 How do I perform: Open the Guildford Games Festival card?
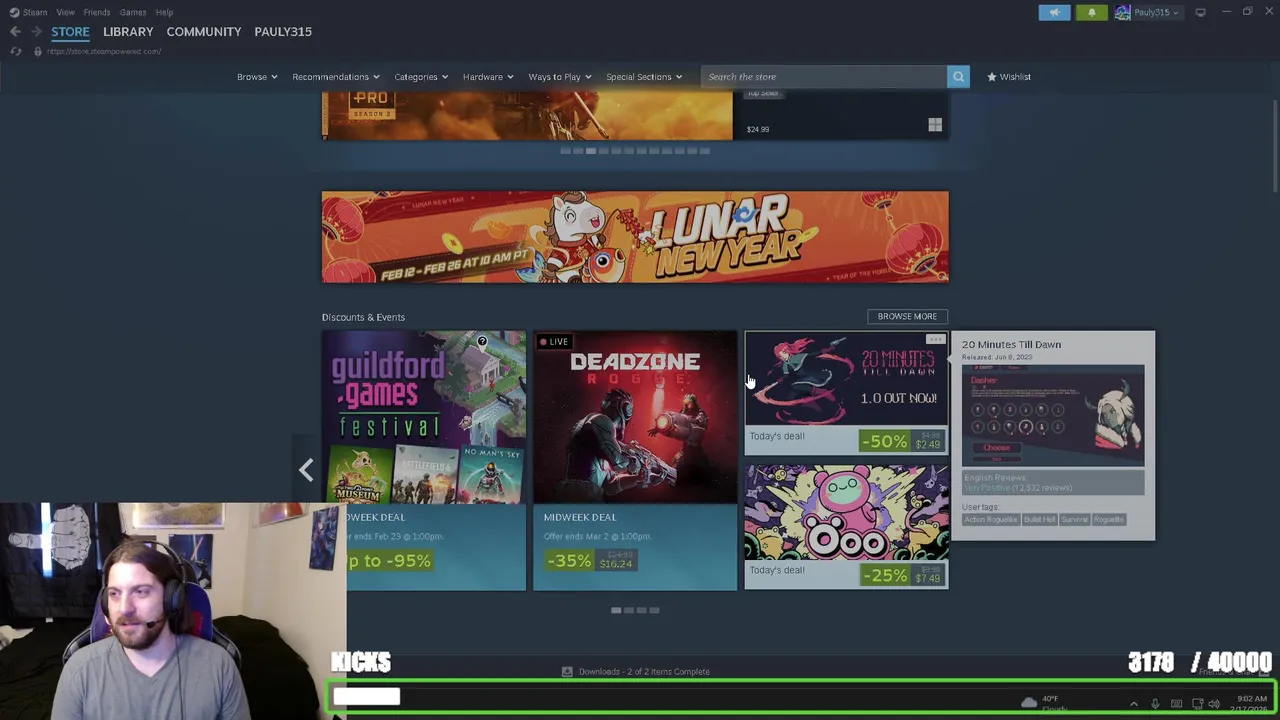point(424,460)
